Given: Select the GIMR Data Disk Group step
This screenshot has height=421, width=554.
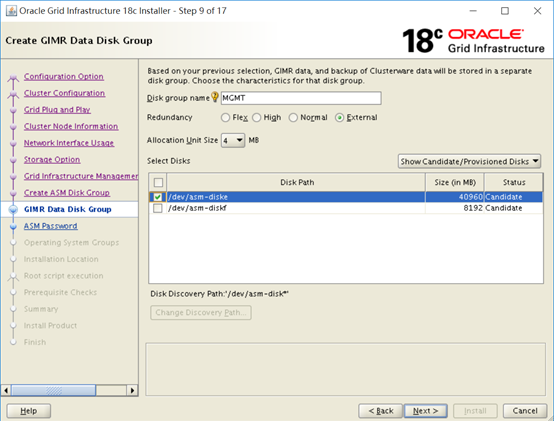Looking at the screenshot, I should (x=67, y=209).
